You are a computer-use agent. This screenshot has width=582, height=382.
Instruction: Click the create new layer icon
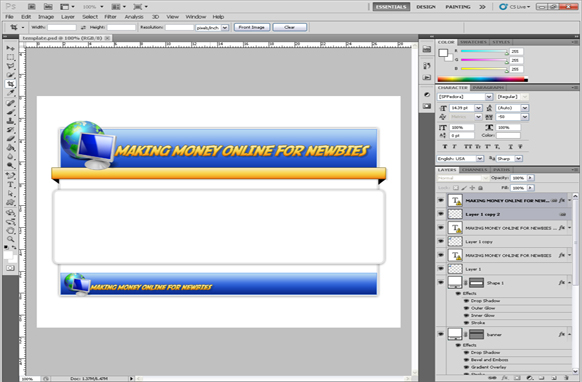(553, 378)
